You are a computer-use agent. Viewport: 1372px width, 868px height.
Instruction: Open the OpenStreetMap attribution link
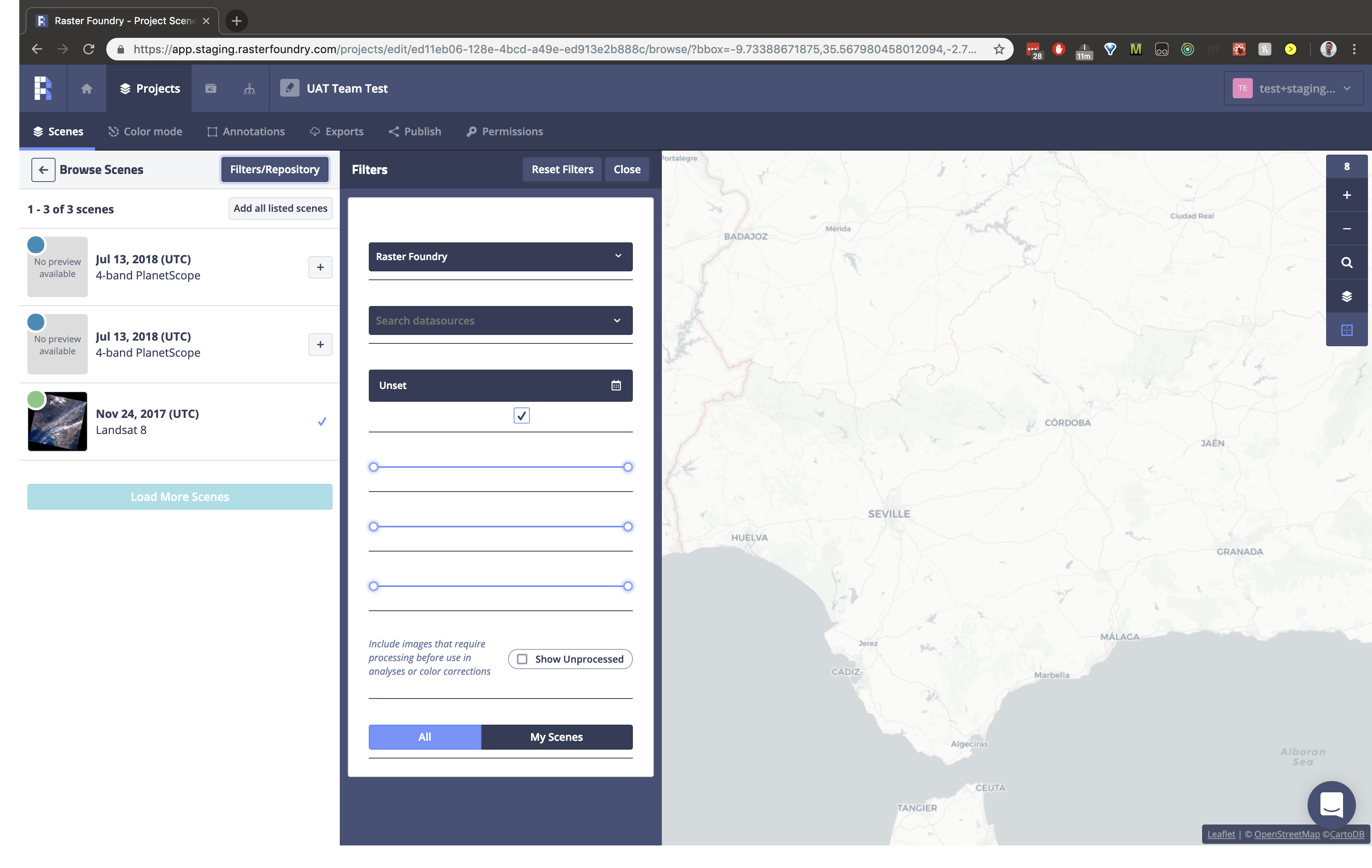[1287, 834]
